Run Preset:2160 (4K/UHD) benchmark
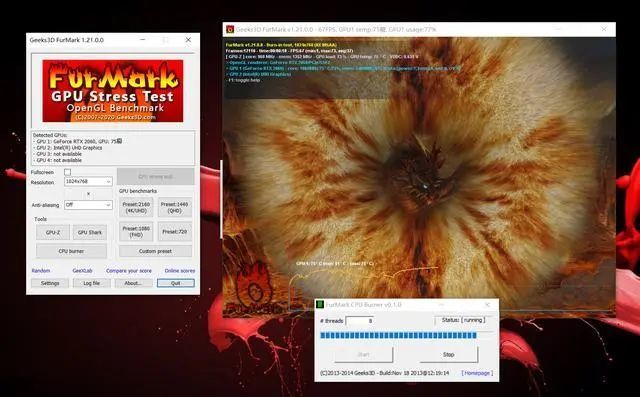Screen dimensions: 640x397 pos(136,207)
